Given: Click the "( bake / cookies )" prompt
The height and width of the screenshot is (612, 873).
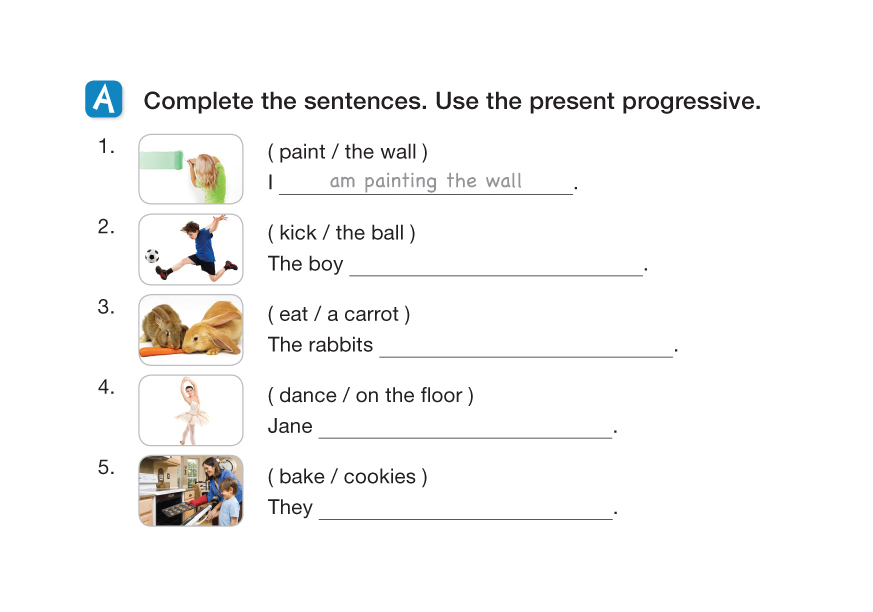Looking at the screenshot, I should click(347, 476).
